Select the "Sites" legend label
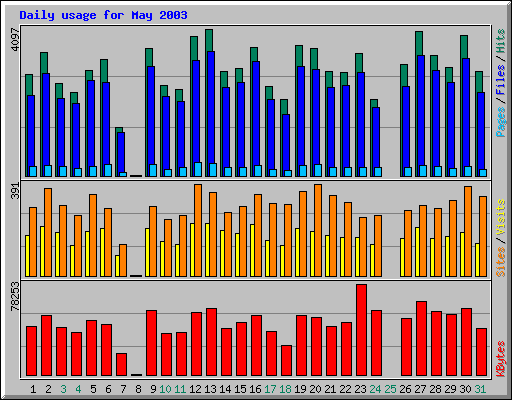The width and height of the screenshot is (512, 400). coord(501,262)
